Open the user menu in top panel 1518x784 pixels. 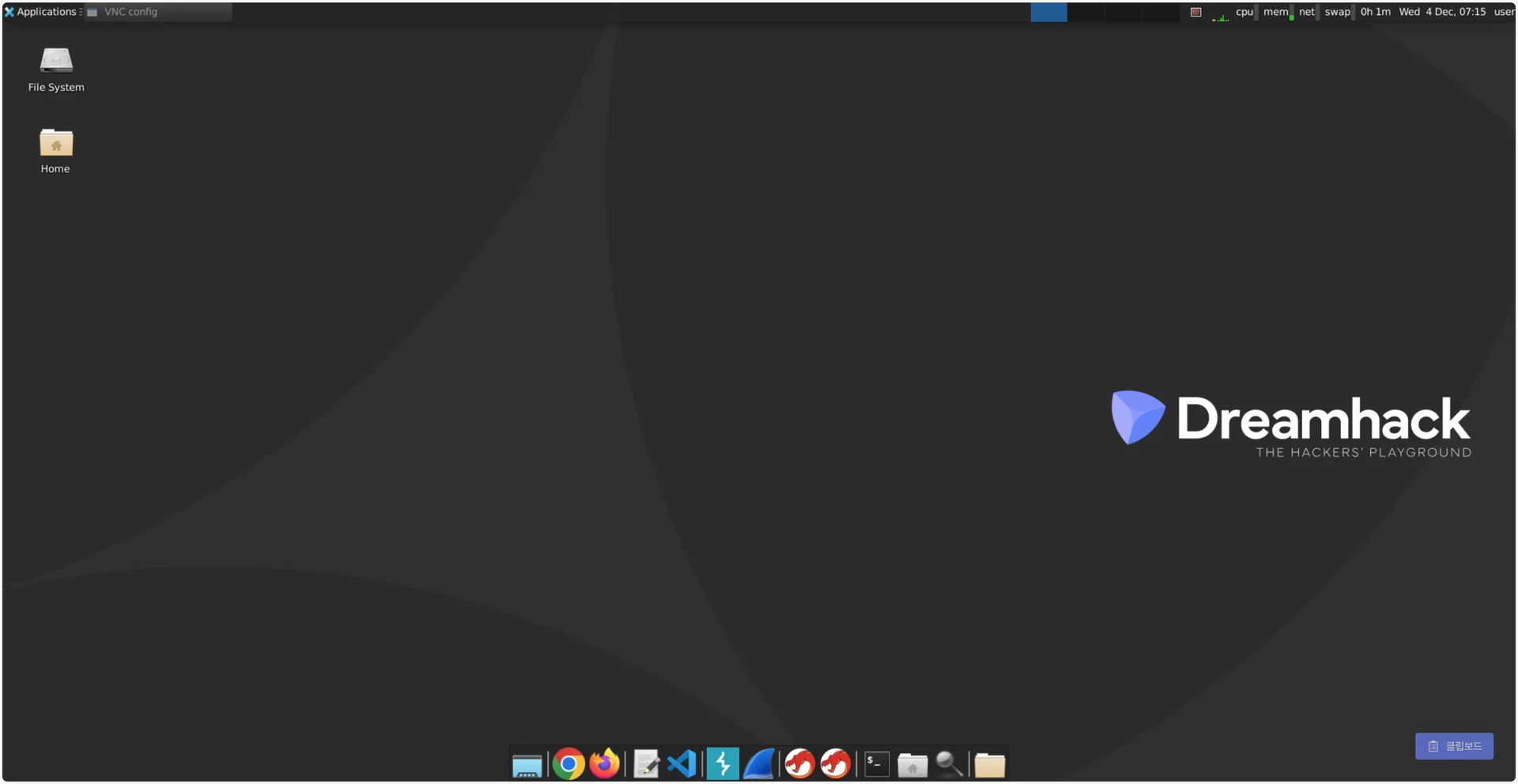[x=1503, y=12]
